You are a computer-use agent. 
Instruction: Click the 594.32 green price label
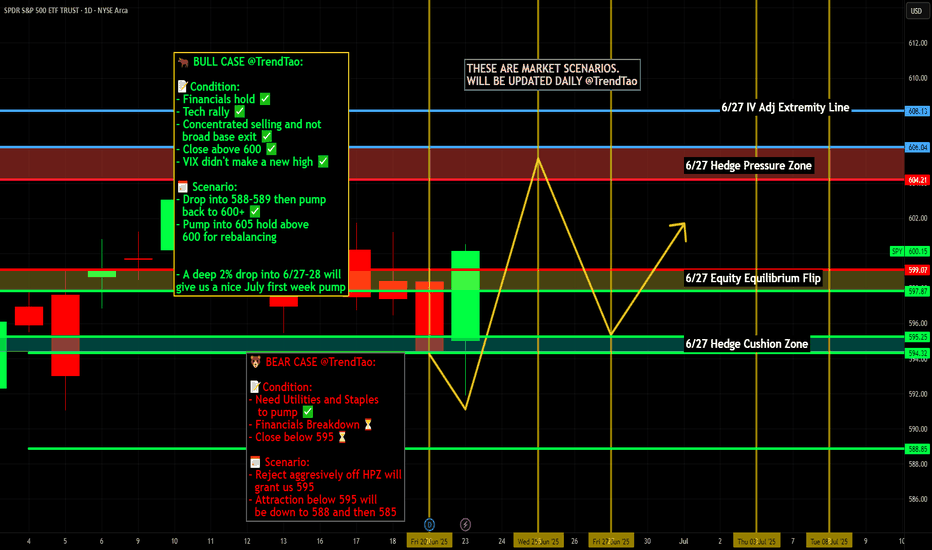917,353
